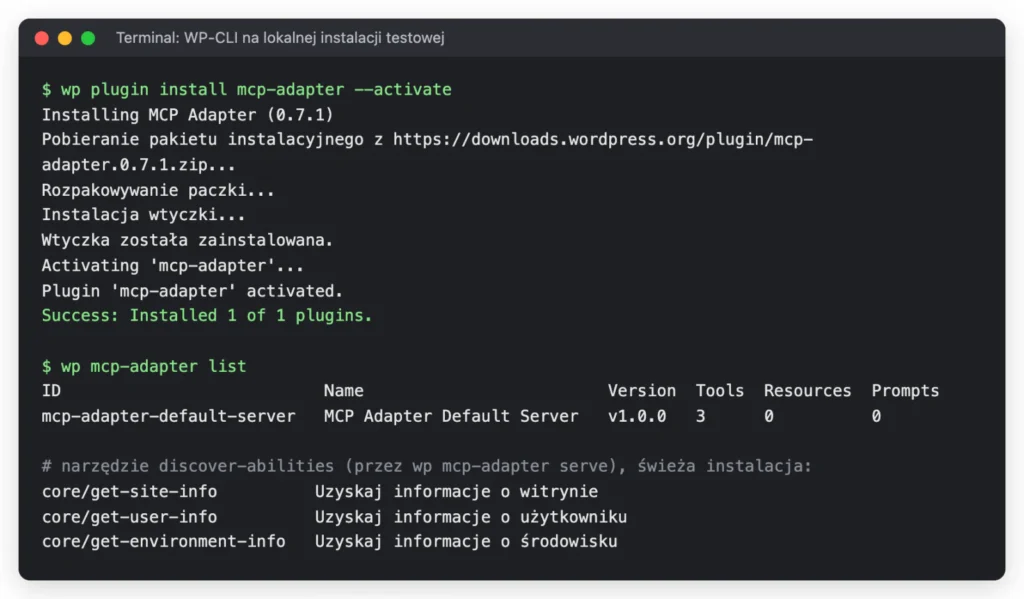This screenshot has width=1024, height=599.
Task: Click the red close window button
Action: click(x=42, y=39)
